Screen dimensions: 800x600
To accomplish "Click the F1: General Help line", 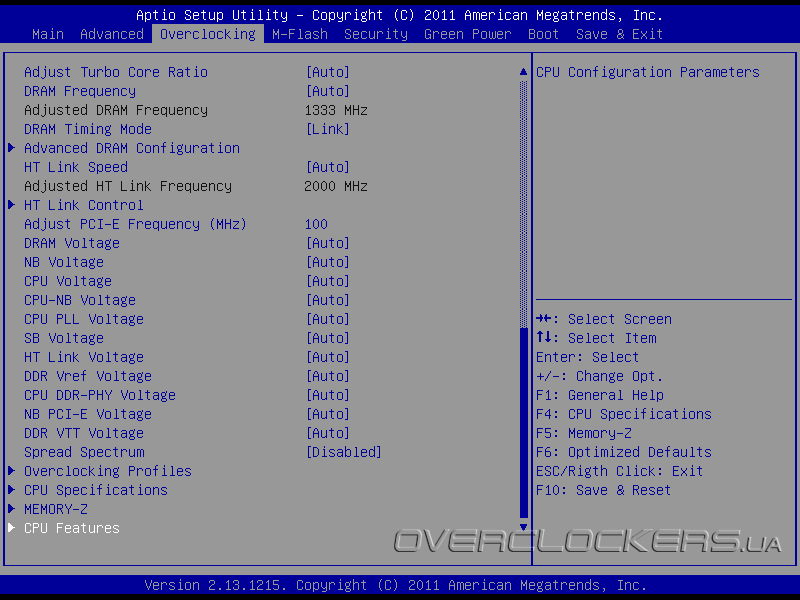I will pyautogui.click(x=600, y=395).
